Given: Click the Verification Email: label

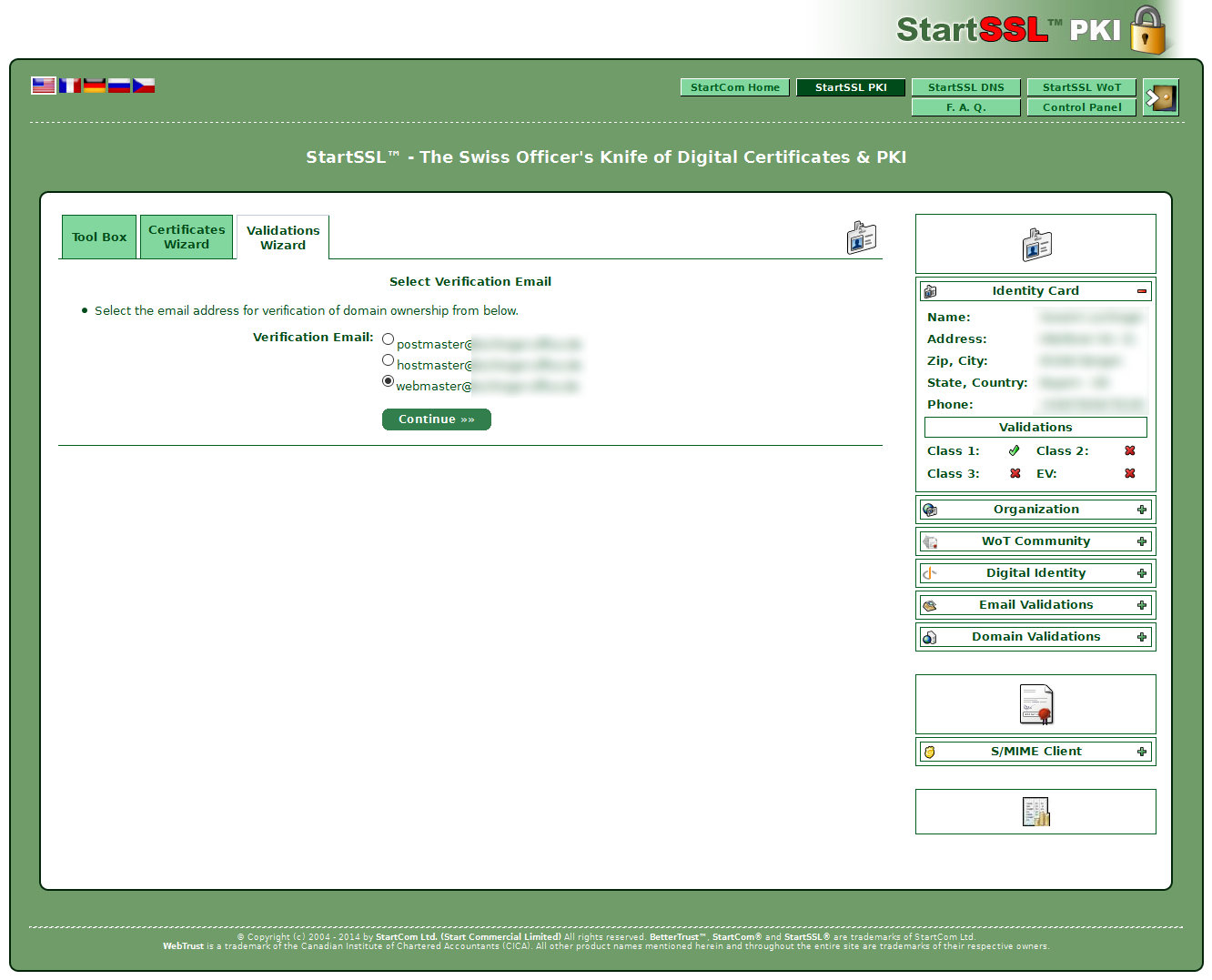Looking at the screenshot, I should pyautogui.click(x=313, y=337).
